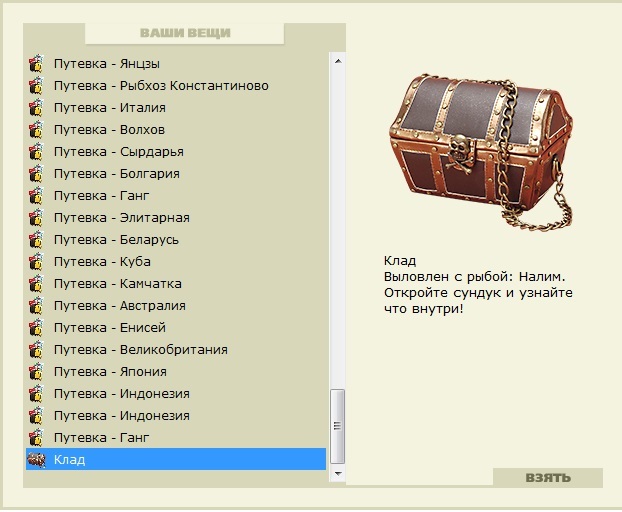Click the icon beside Путевка - Беларусь

tap(36, 240)
